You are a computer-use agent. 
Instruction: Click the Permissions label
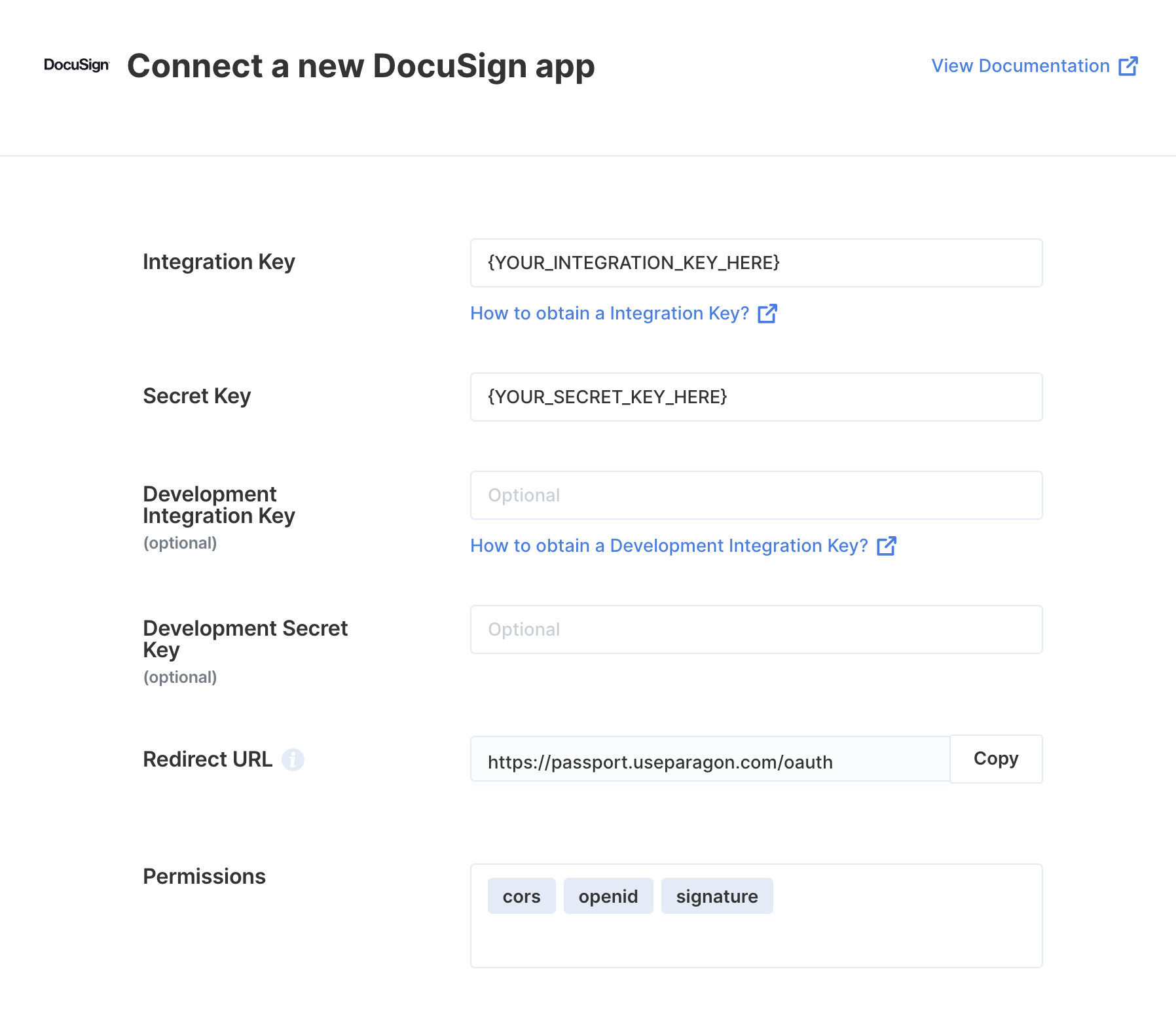[204, 877]
